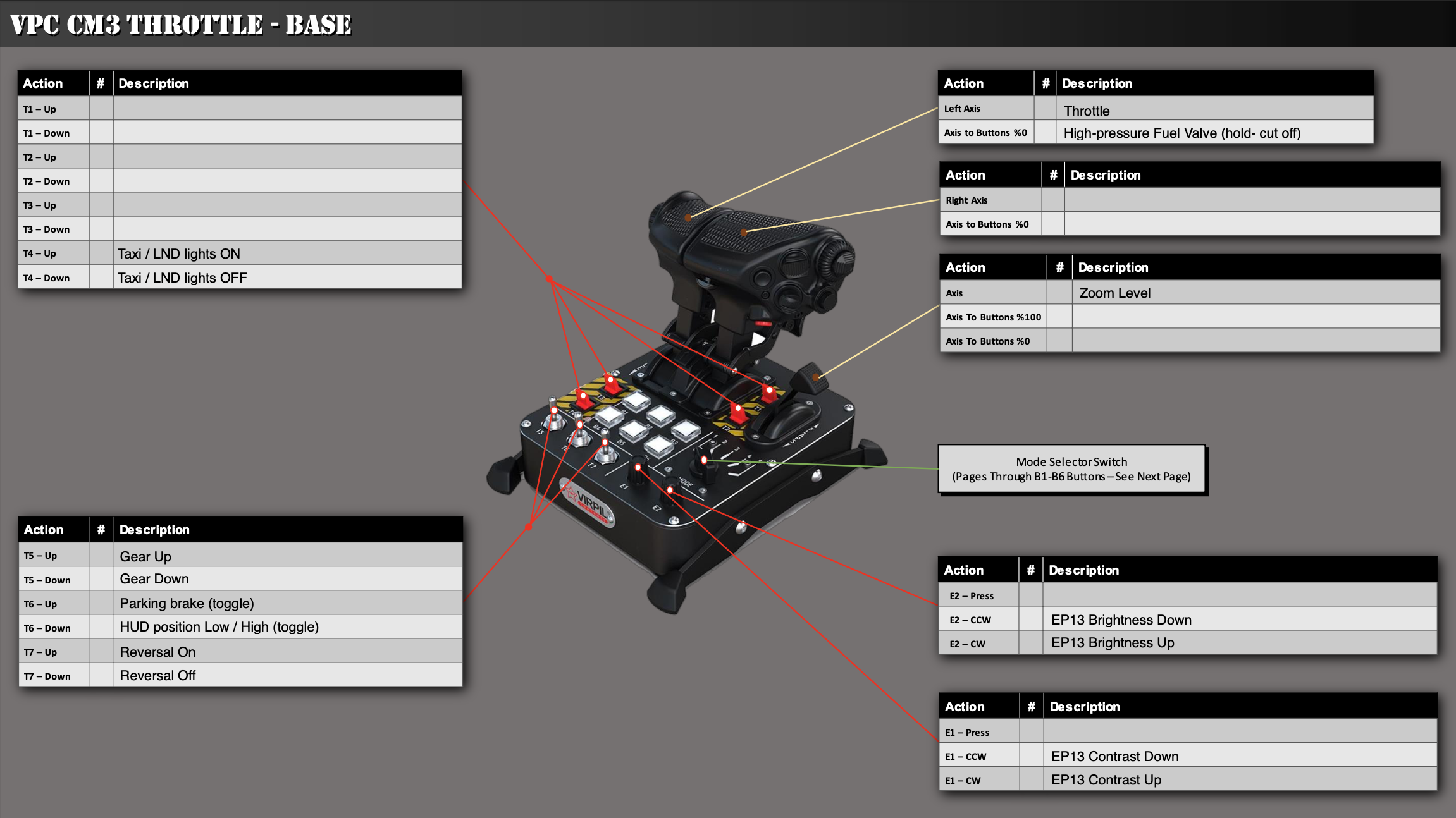Click the 'VPC CM3 Throttle - Base' title
Image resolution: width=1456 pixels, height=818 pixels.
(x=181, y=24)
